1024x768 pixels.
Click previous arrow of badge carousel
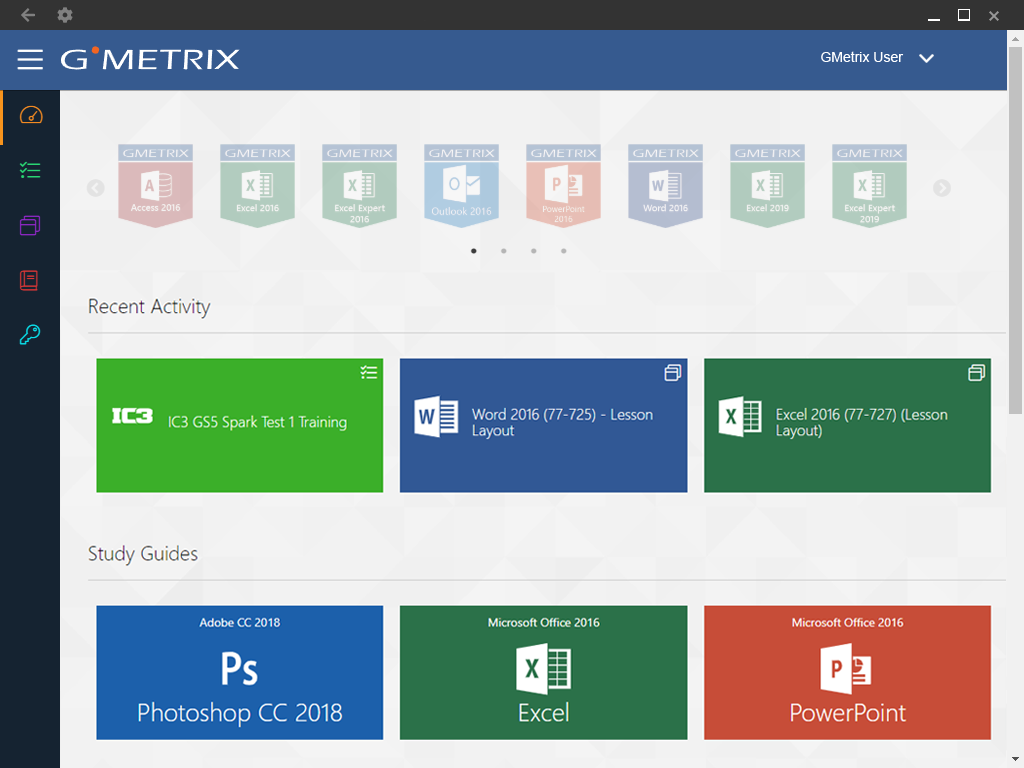click(x=95, y=188)
